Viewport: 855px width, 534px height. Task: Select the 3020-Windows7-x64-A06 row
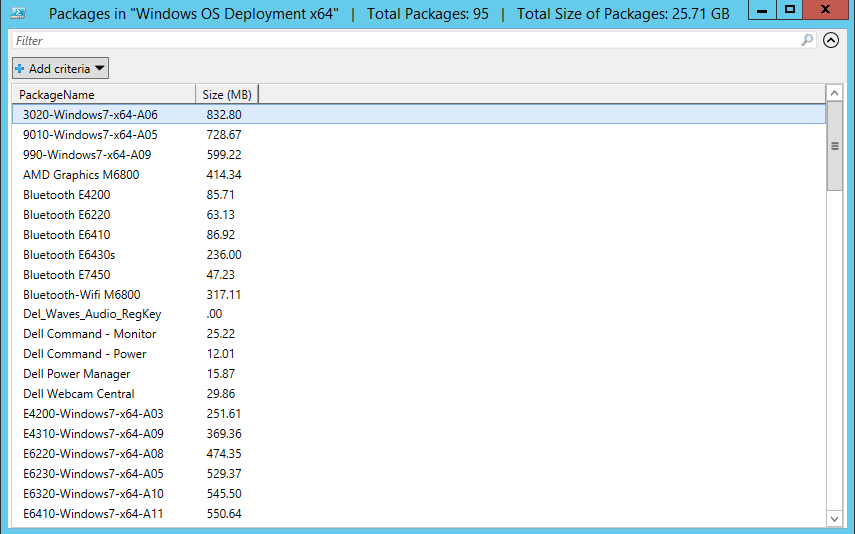[x=90, y=115]
